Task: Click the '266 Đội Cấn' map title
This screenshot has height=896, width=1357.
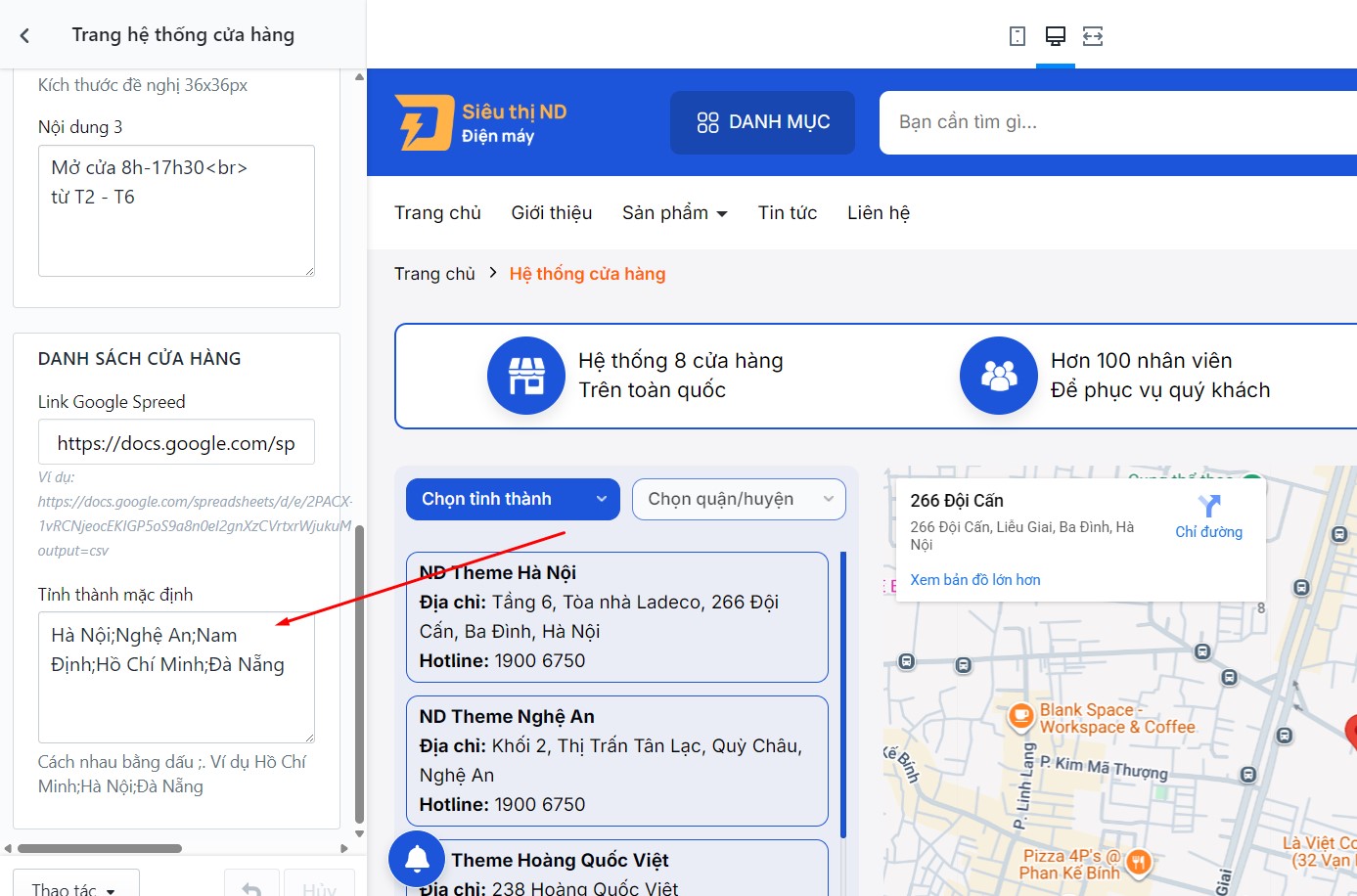Action: [957, 501]
